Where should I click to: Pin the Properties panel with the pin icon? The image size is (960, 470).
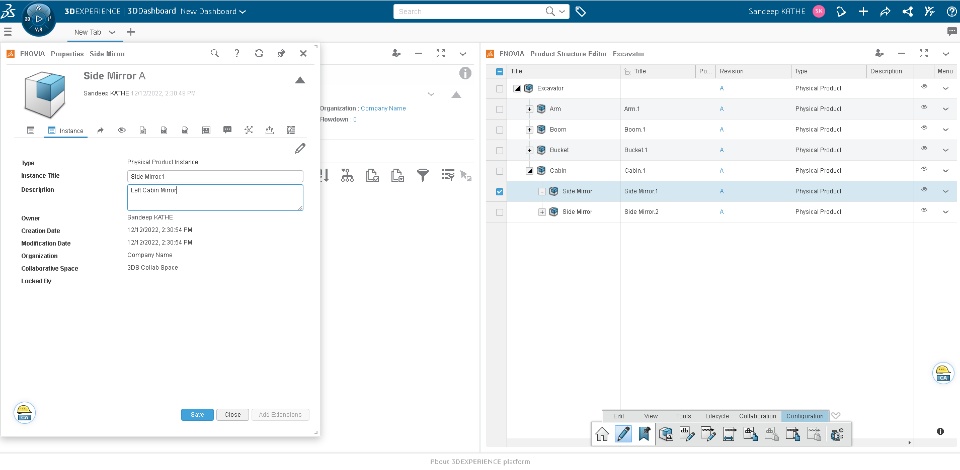coord(281,53)
